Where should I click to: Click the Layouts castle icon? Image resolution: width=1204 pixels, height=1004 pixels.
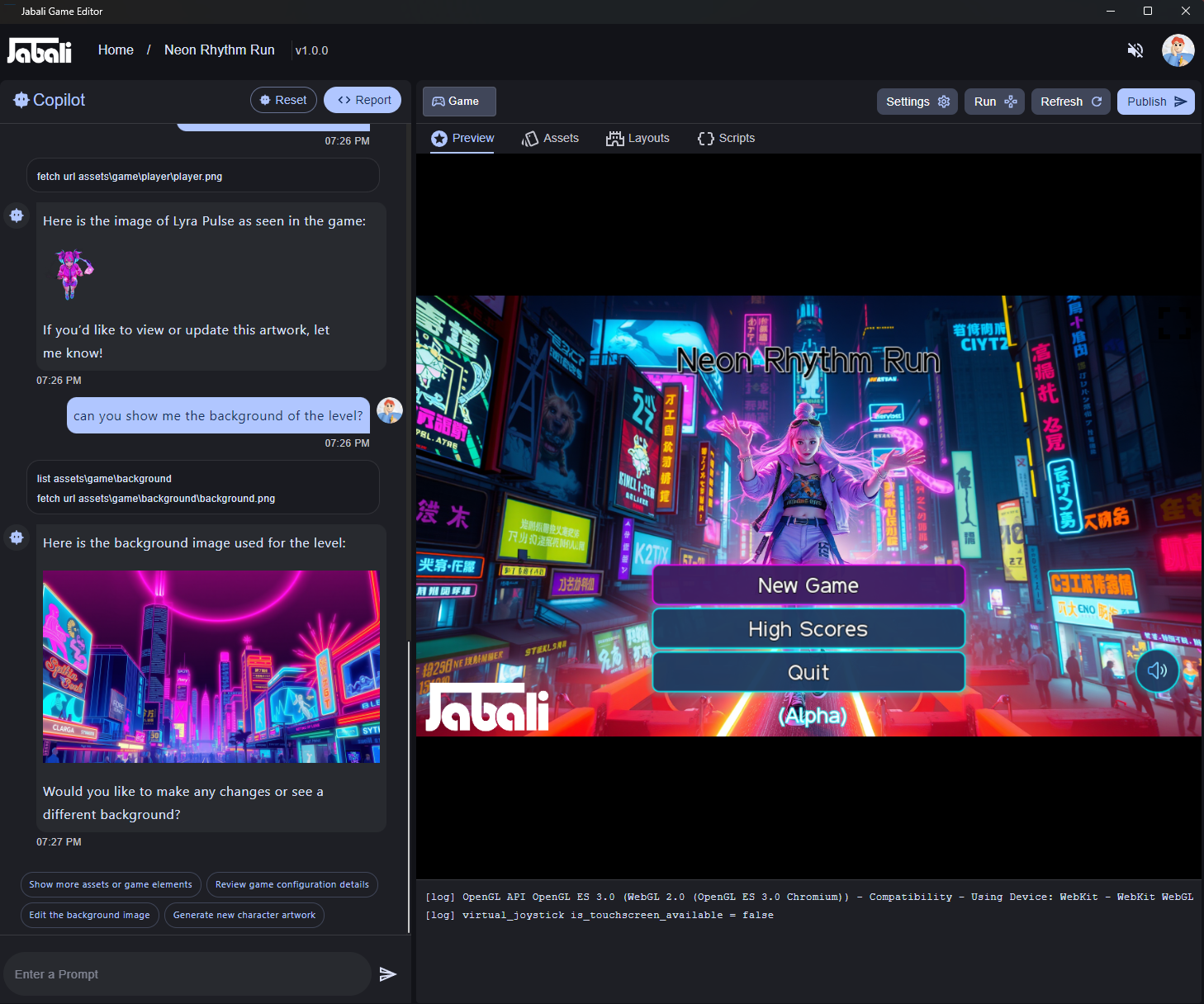click(614, 139)
